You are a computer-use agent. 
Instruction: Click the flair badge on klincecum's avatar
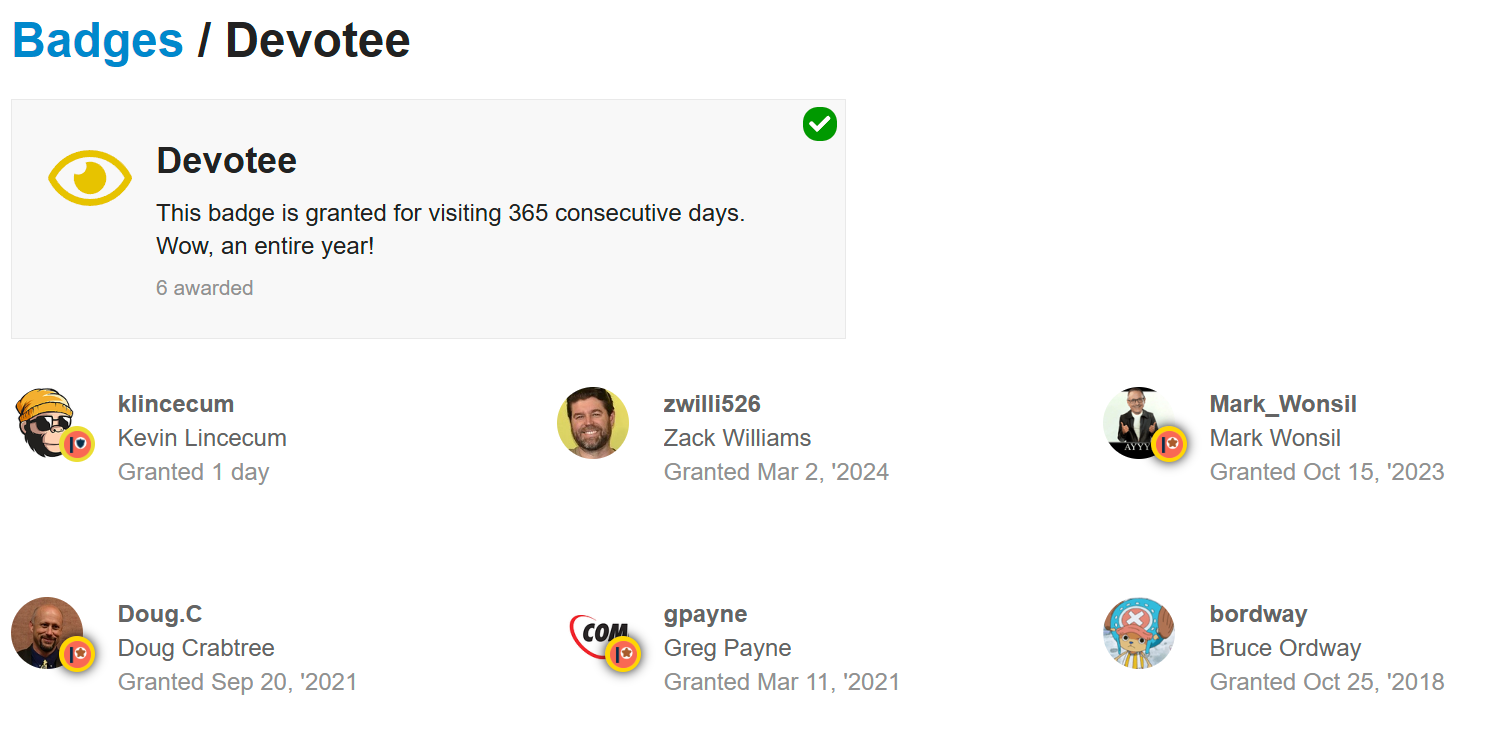pyautogui.click(x=78, y=443)
